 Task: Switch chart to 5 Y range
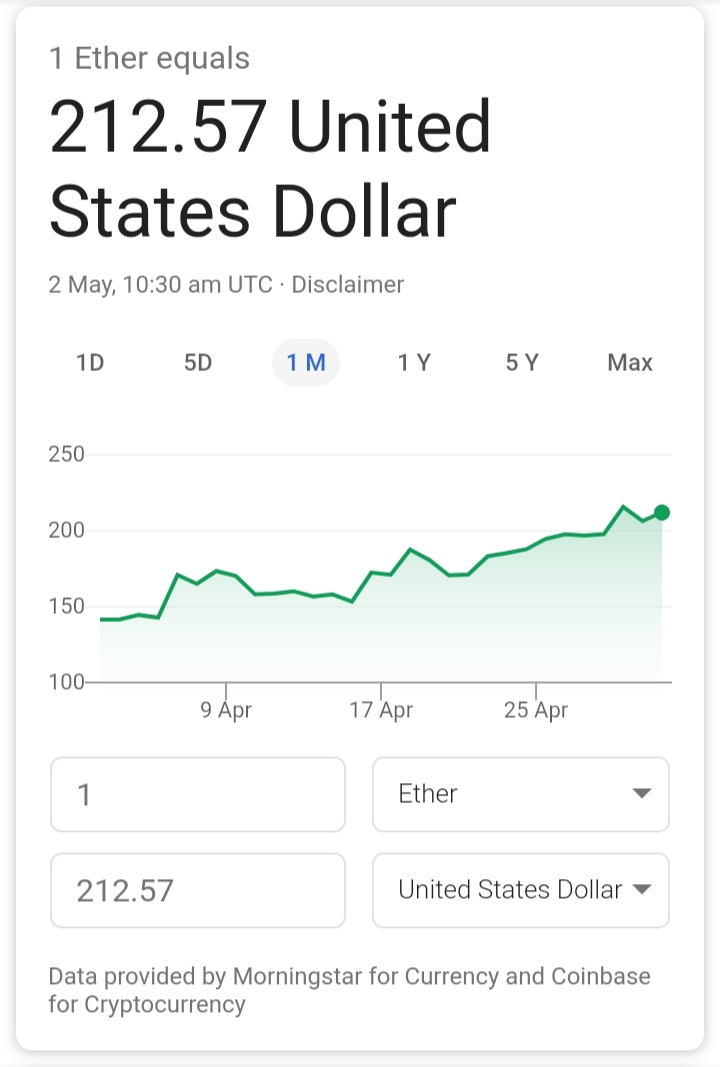522,363
